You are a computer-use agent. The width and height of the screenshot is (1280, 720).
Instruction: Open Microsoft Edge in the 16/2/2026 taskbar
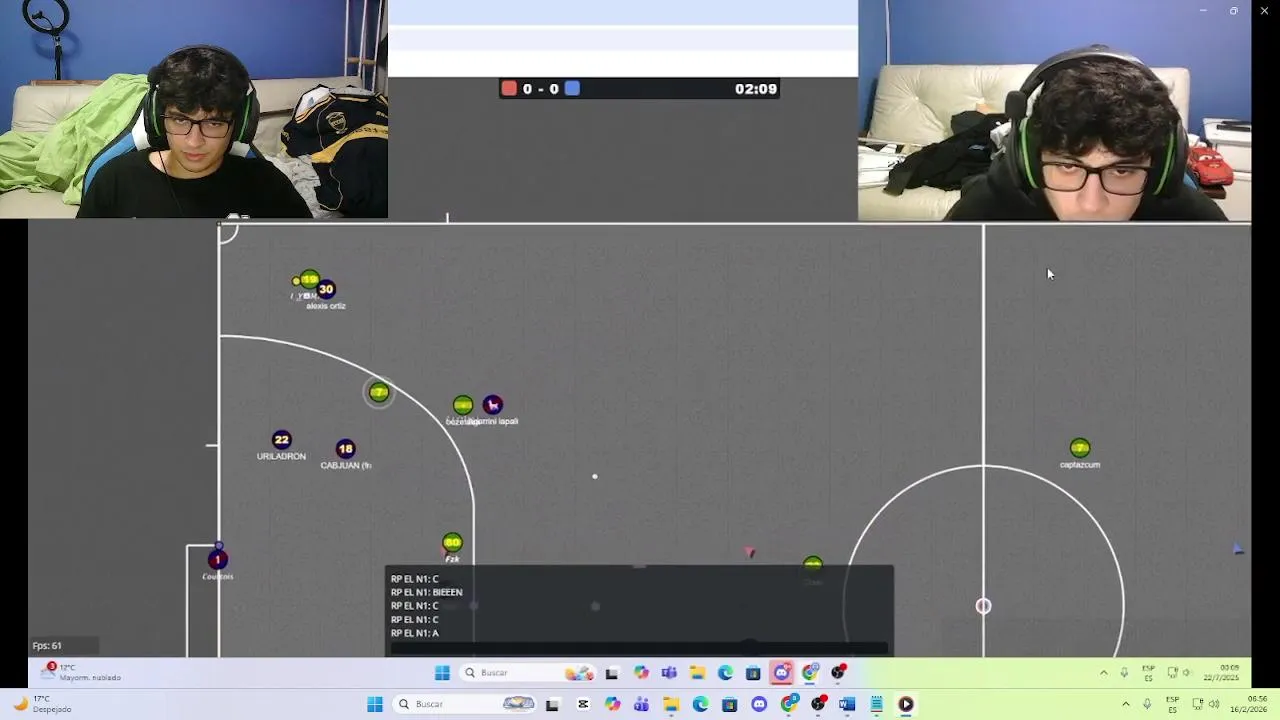(700, 704)
